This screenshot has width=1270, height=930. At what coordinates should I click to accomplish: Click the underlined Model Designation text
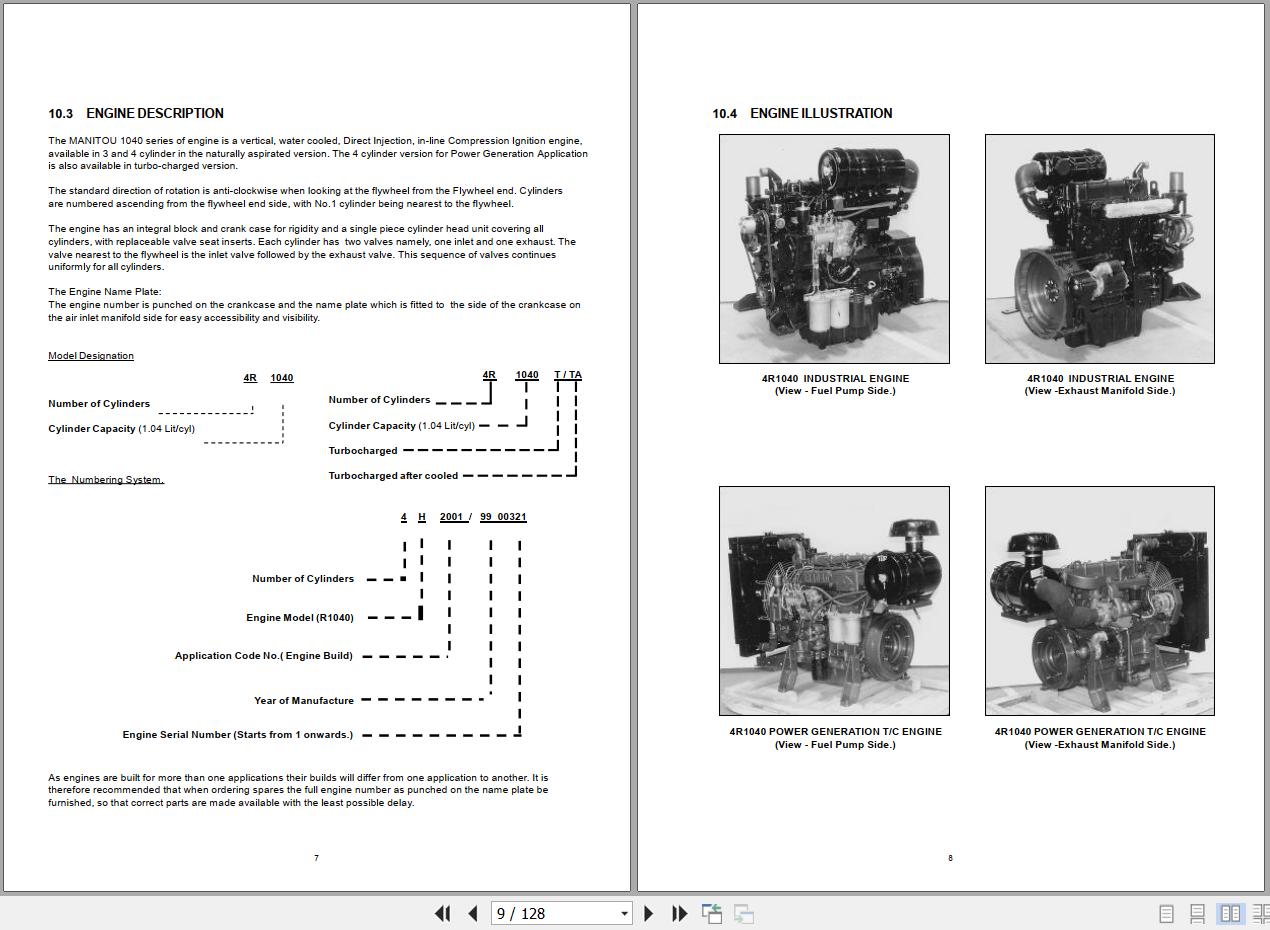pos(91,356)
